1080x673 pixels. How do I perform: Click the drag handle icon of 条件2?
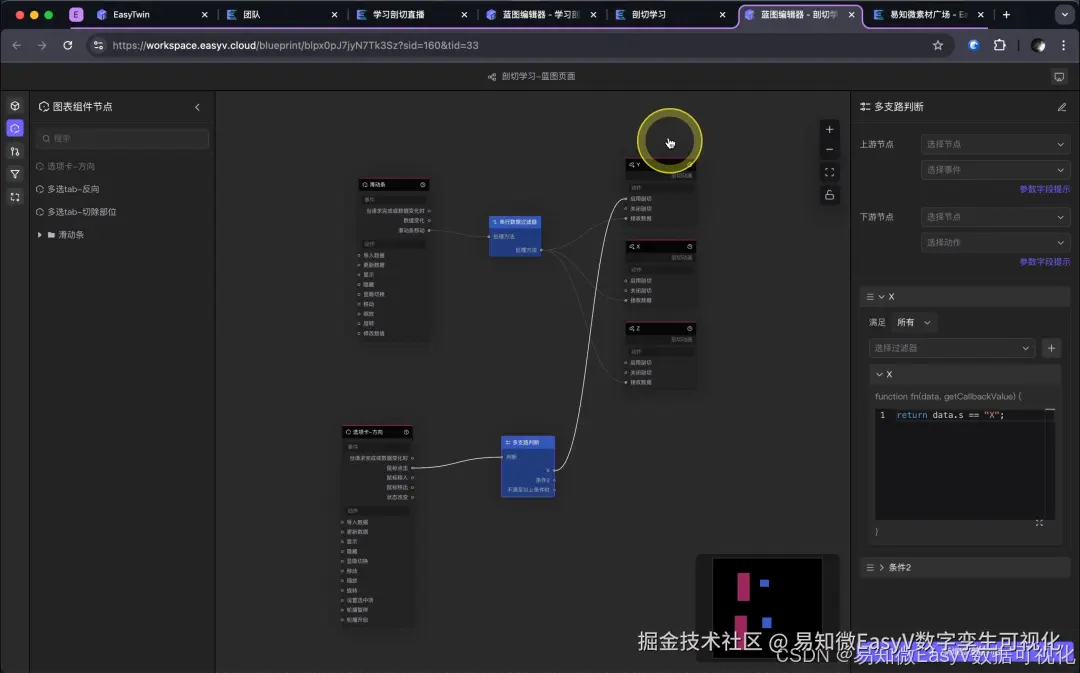[x=870, y=568]
